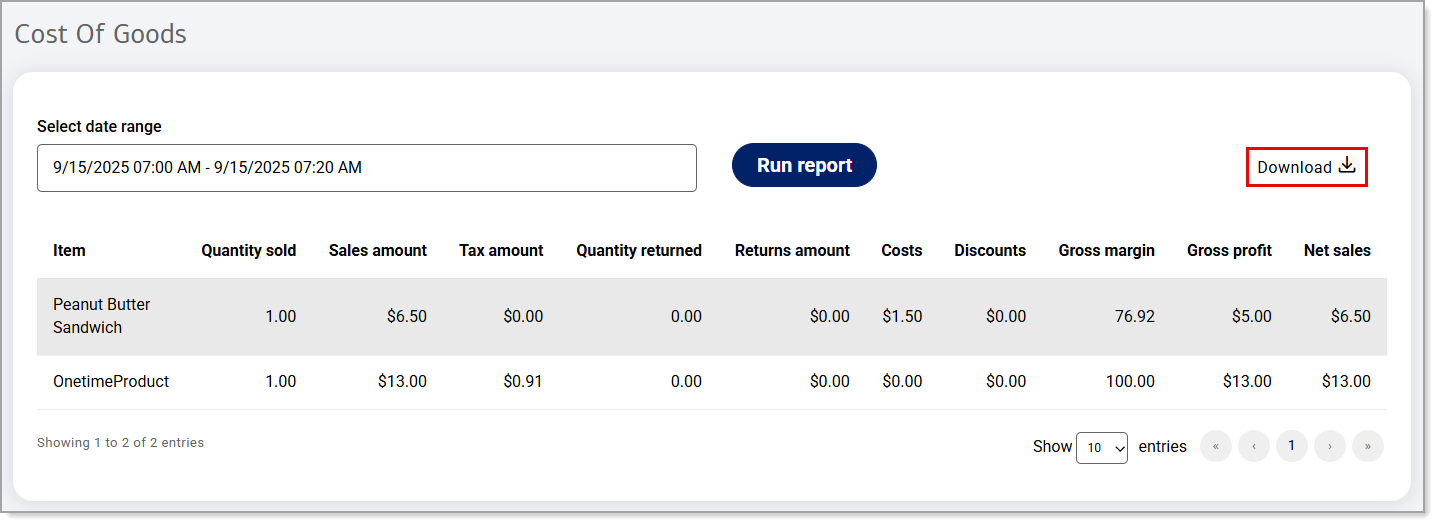Jump to last page of results
This screenshot has height=525, width=1437.
[x=1367, y=446]
